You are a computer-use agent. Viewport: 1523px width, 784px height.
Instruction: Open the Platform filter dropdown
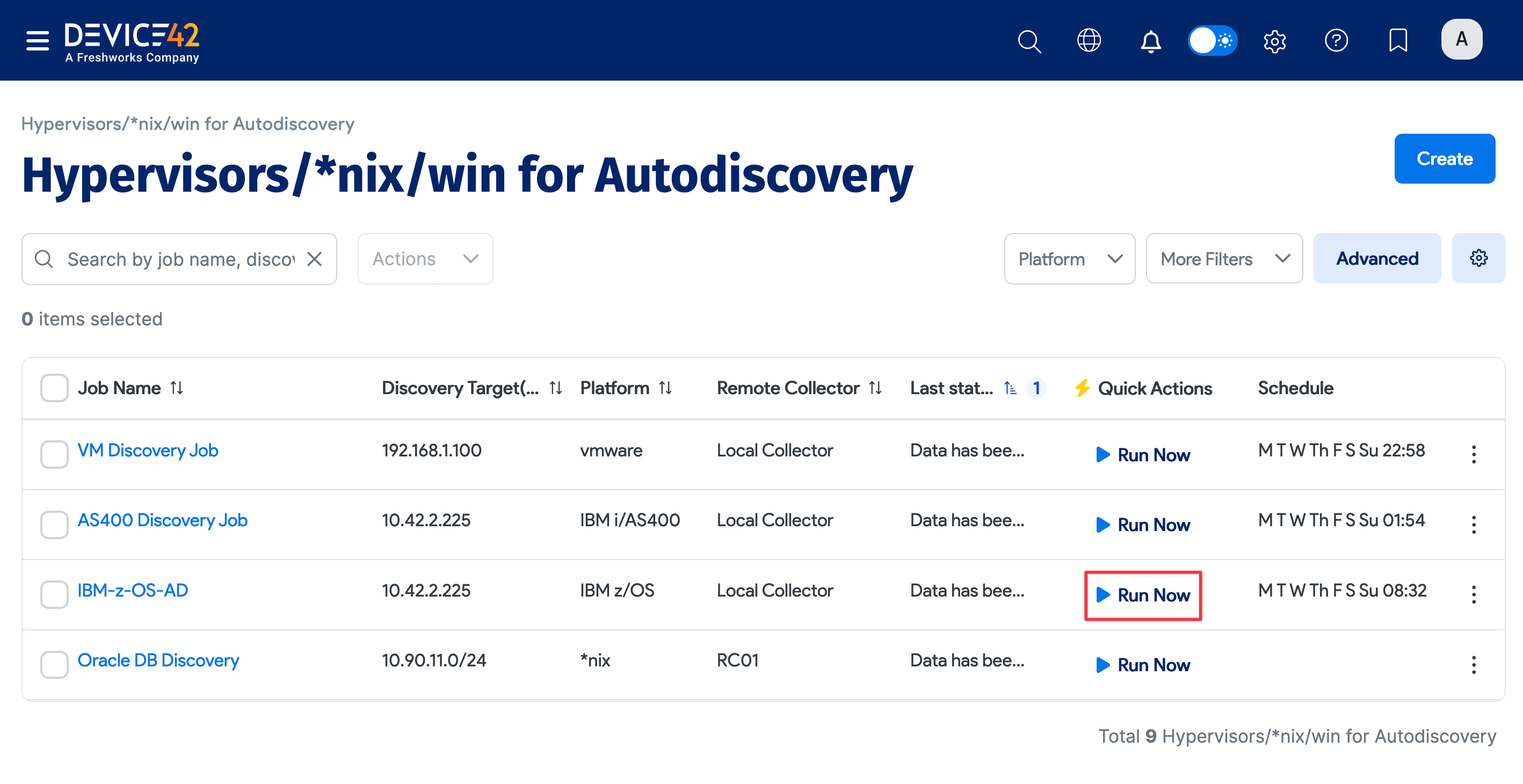1069,259
